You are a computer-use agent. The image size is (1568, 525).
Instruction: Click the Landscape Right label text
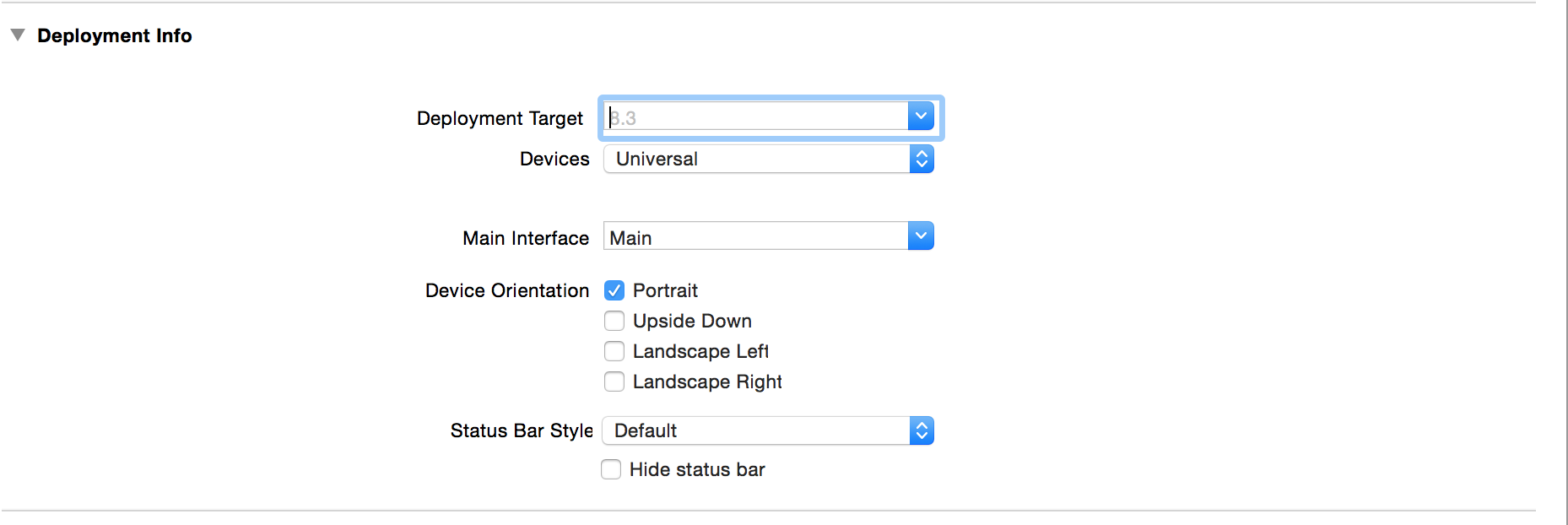707,382
